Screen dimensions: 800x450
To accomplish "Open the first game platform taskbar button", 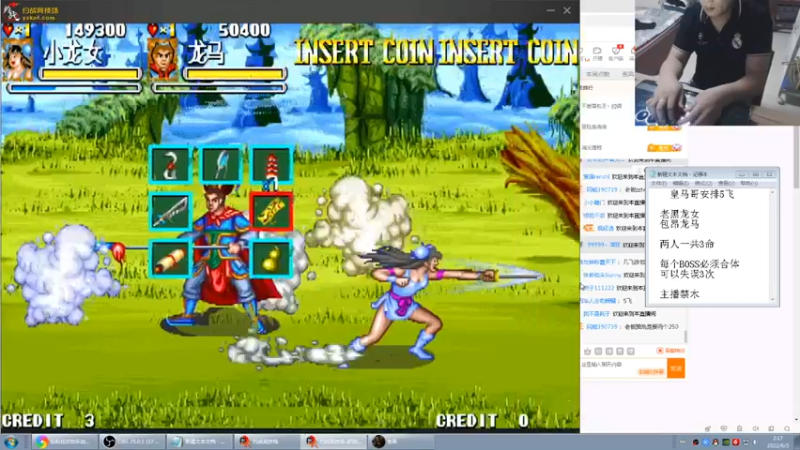I will pos(267,442).
